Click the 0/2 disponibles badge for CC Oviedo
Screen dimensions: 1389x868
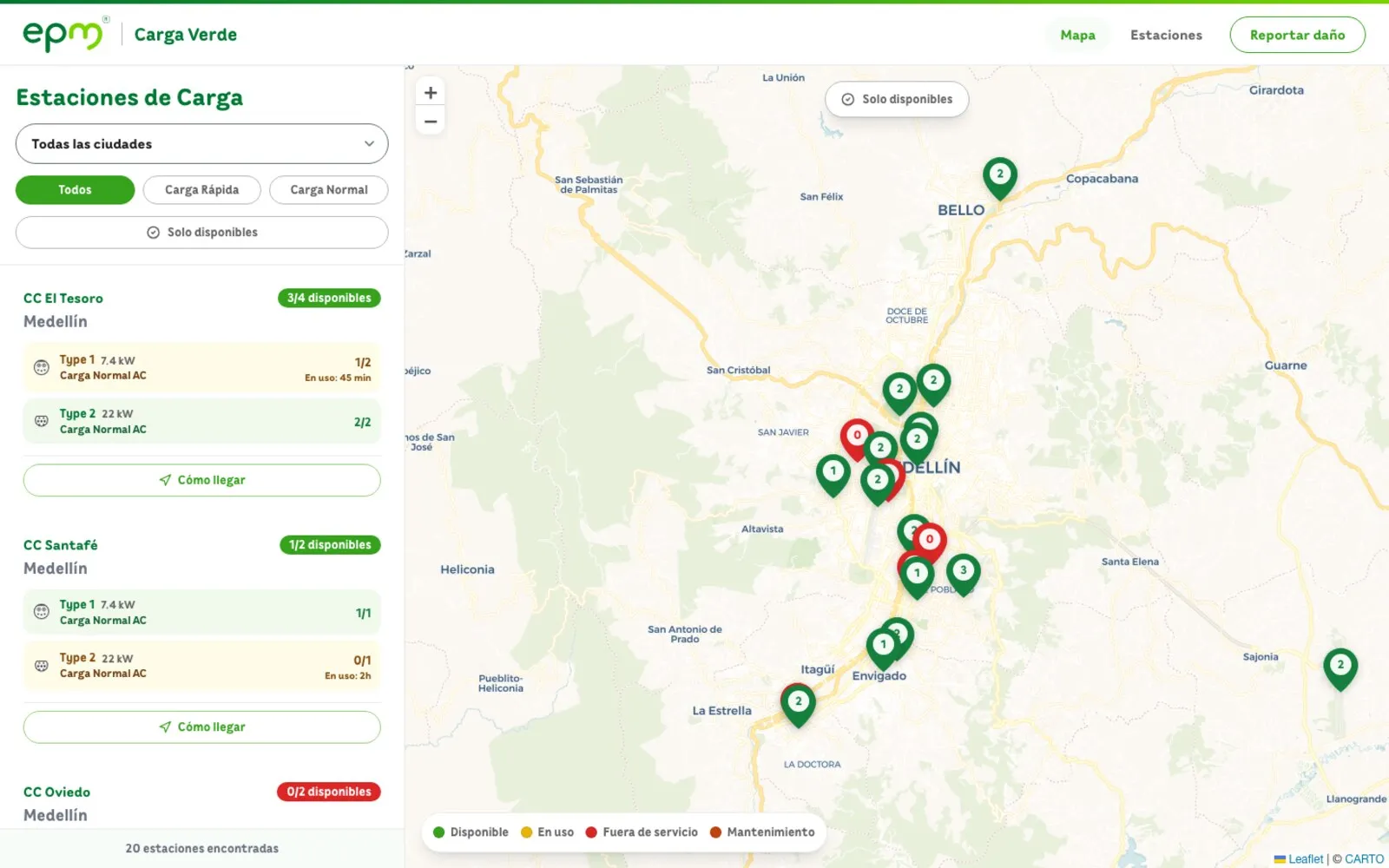tap(329, 792)
